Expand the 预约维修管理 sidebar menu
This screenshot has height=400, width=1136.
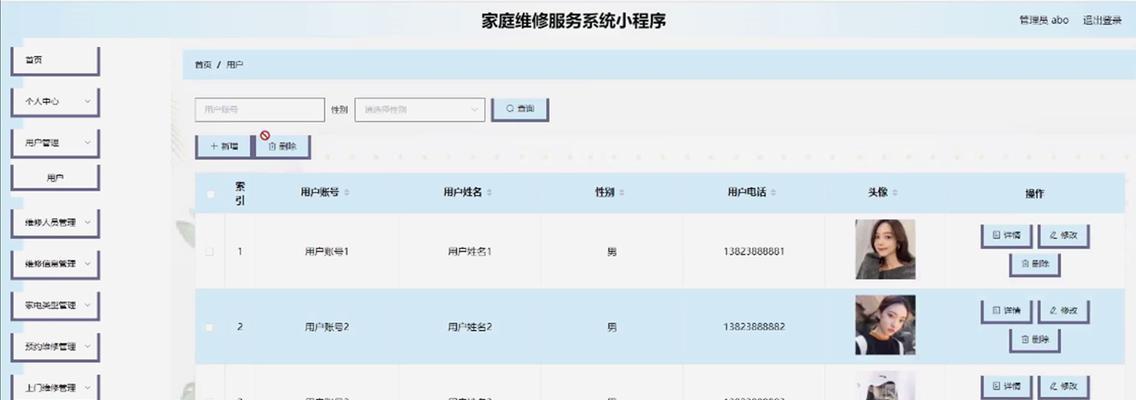[x=55, y=347]
